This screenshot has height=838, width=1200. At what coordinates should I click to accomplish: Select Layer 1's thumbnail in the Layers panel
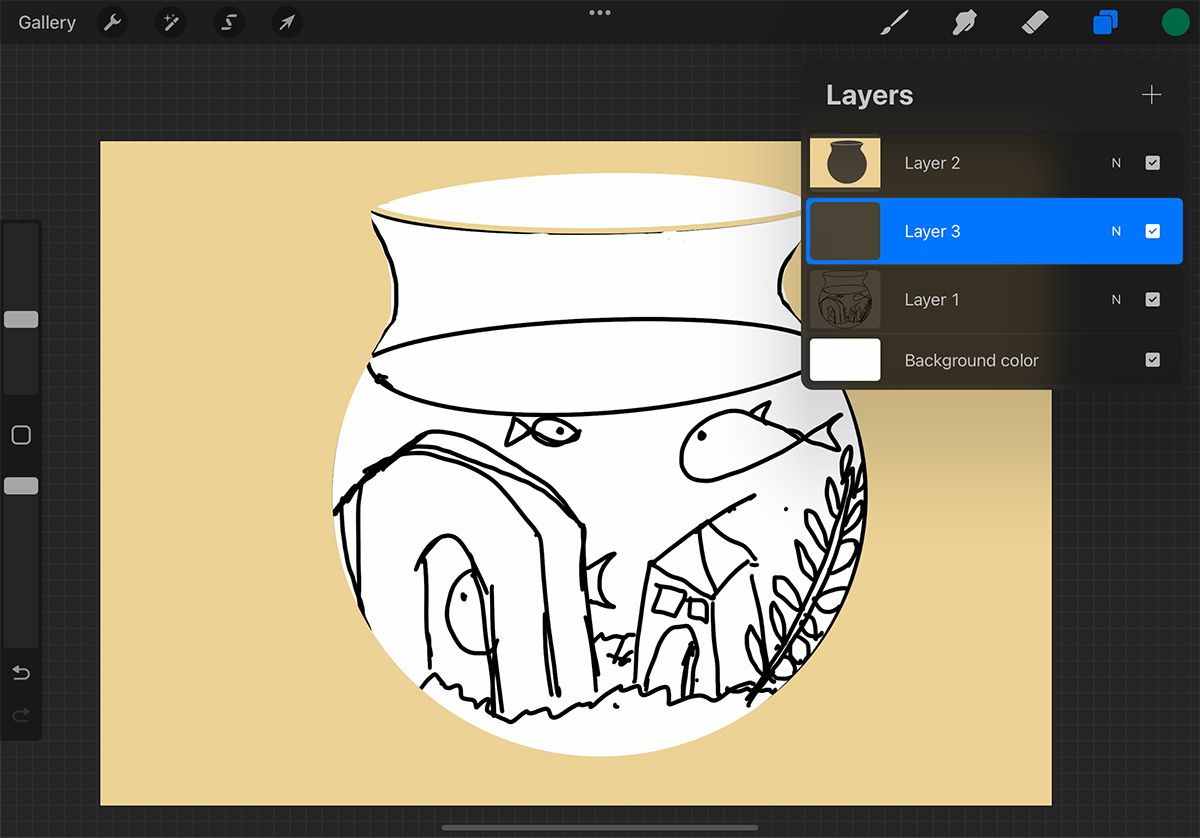[x=845, y=299]
